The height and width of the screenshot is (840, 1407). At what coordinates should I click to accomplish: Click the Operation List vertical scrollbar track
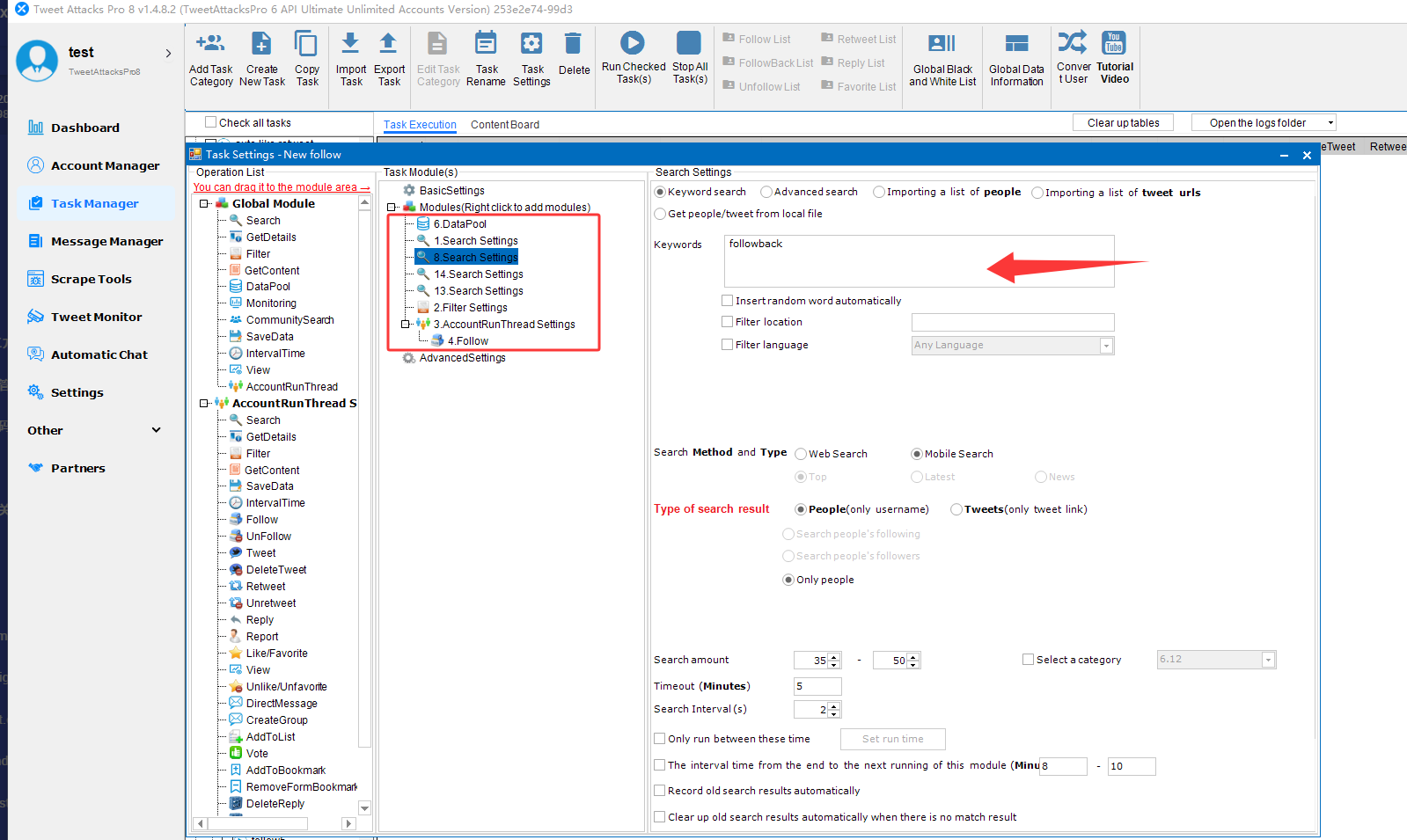pos(364,505)
